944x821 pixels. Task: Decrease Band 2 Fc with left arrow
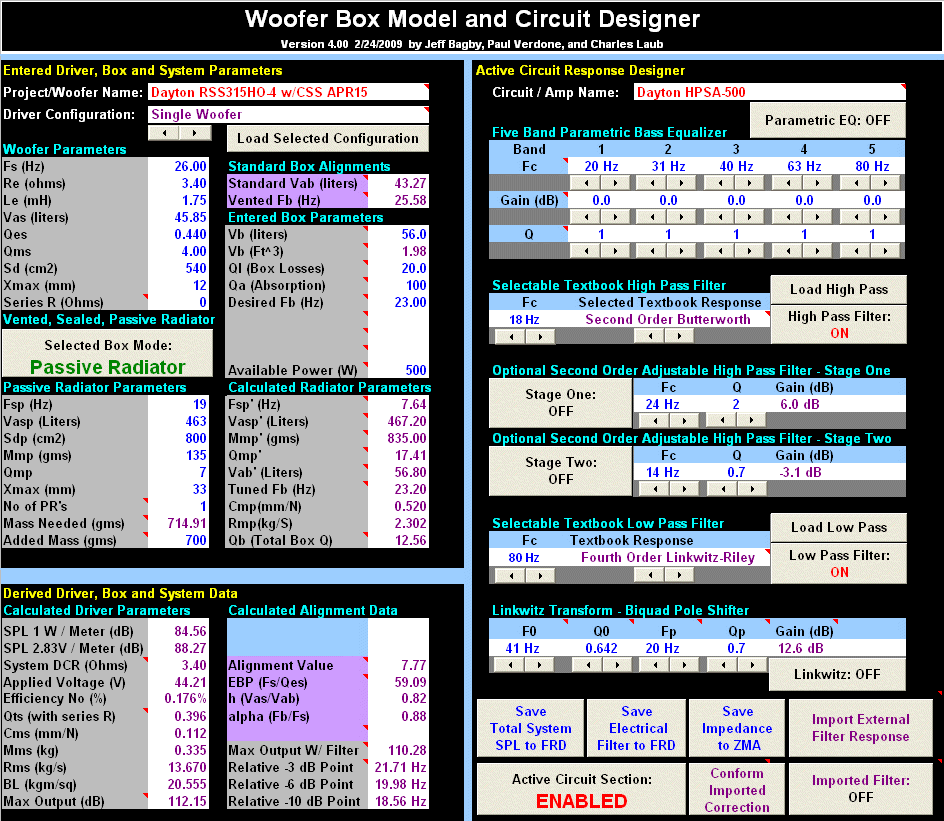(x=653, y=183)
